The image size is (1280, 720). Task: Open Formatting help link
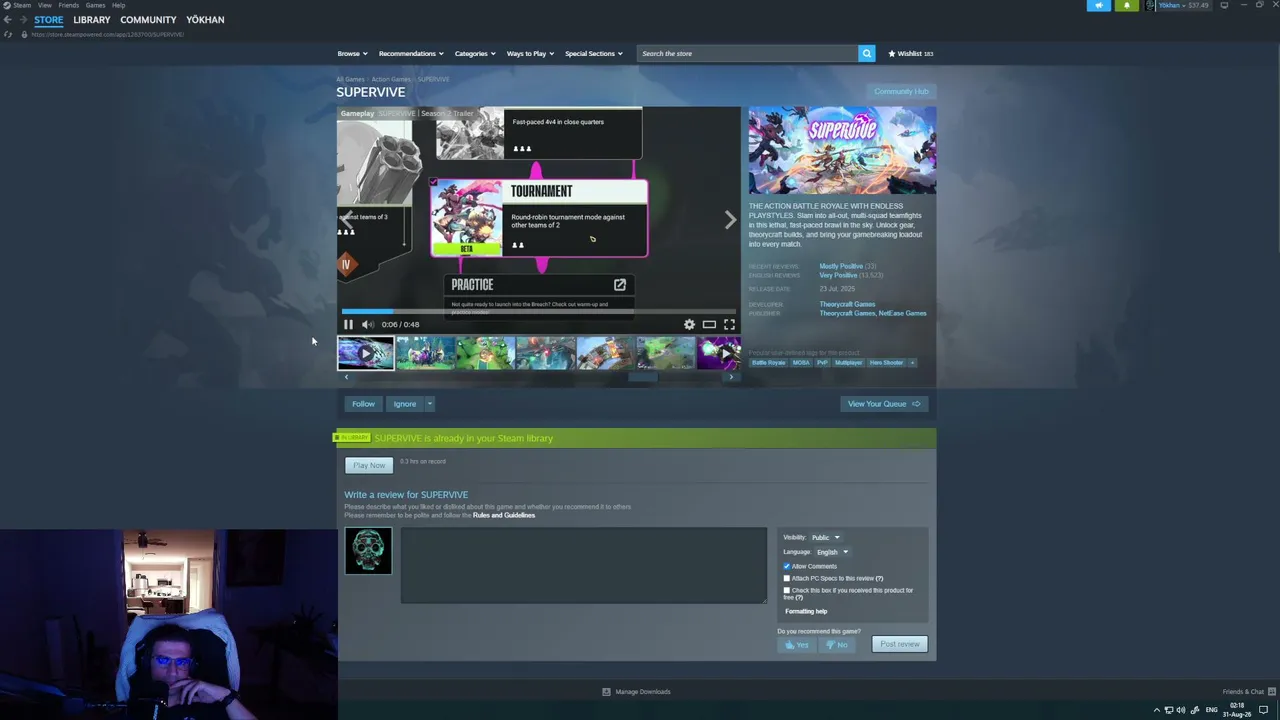point(806,611)
